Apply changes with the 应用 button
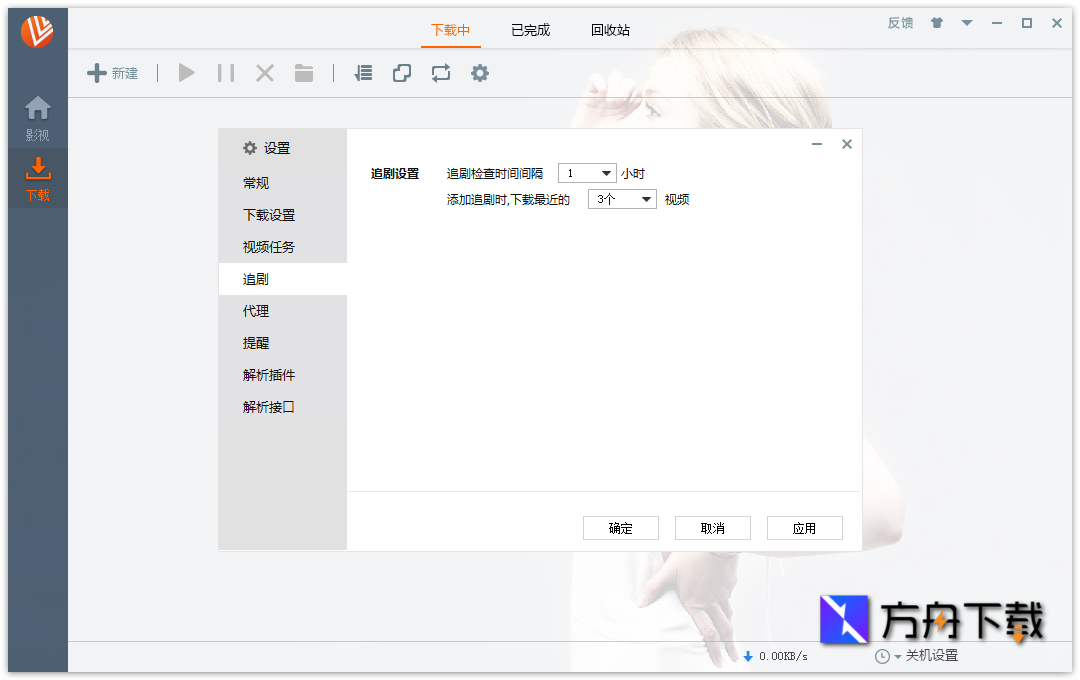This screenshot has width=1080, height=680. 805,528
